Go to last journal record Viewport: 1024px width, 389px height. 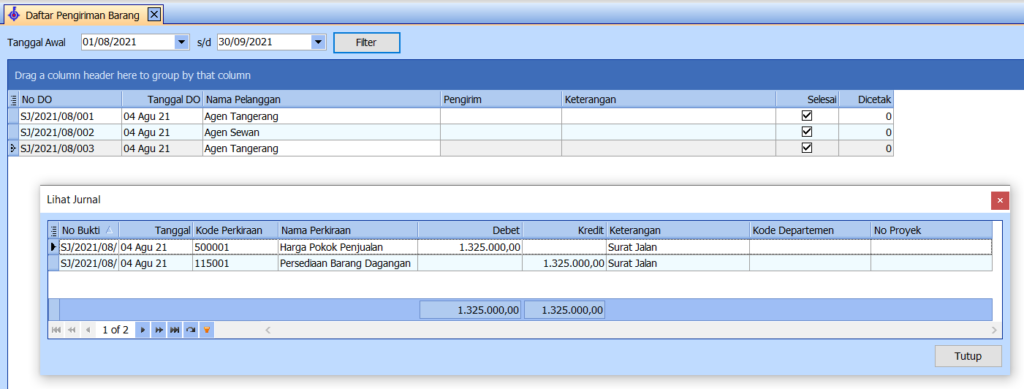point(174,330)
